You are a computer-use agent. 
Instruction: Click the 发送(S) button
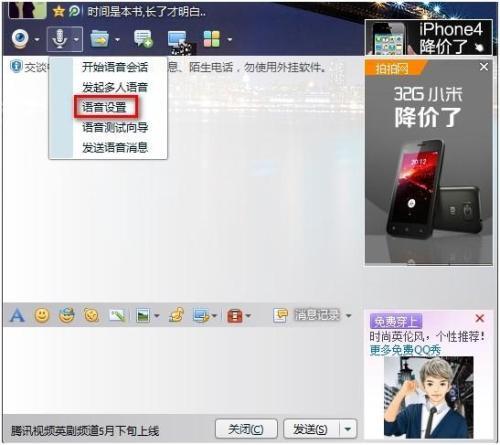click(x=310, y=429)
